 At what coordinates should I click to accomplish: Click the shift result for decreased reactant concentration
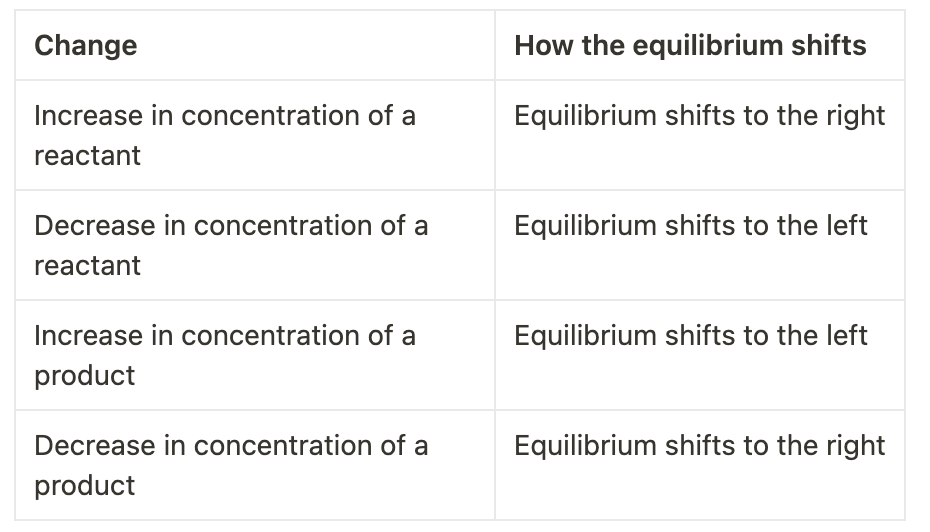coord(690,226)
